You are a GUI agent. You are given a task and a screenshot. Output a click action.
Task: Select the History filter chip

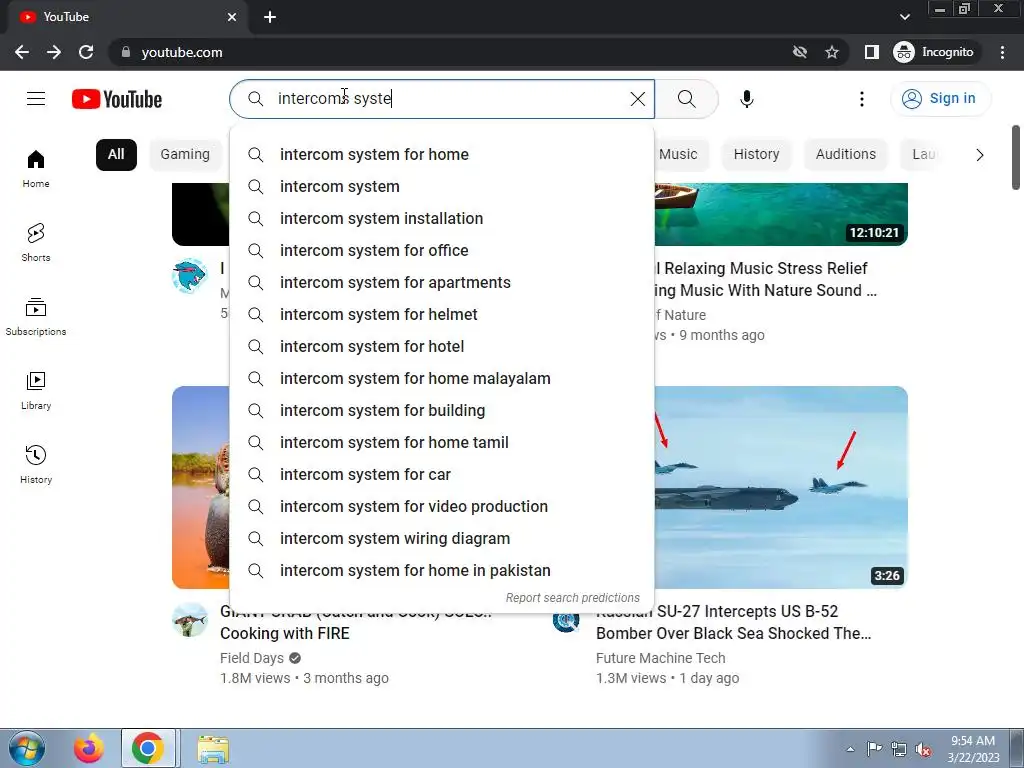(756, 155)
